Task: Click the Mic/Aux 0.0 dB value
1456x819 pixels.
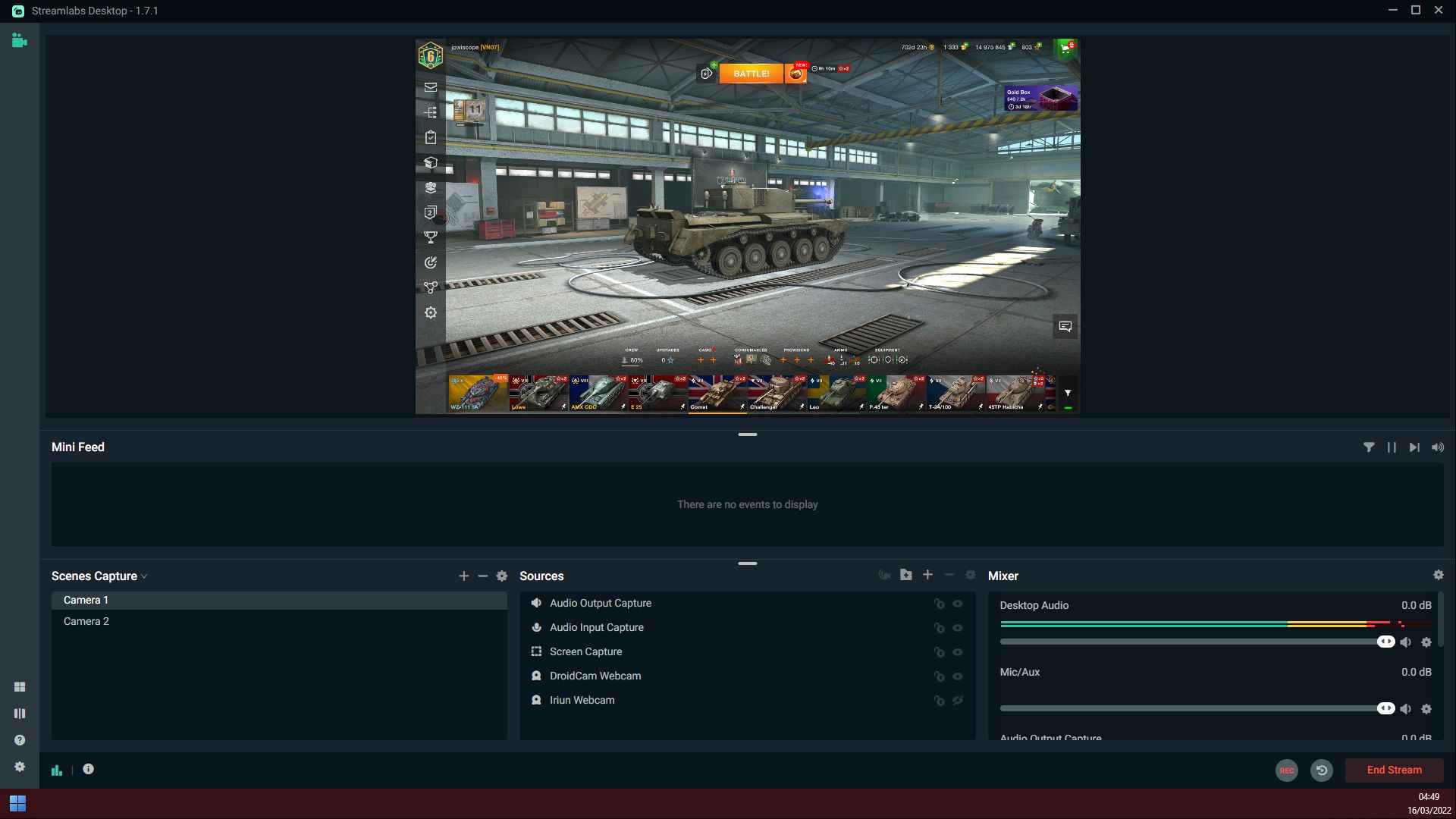Action: click(1416, 673)
